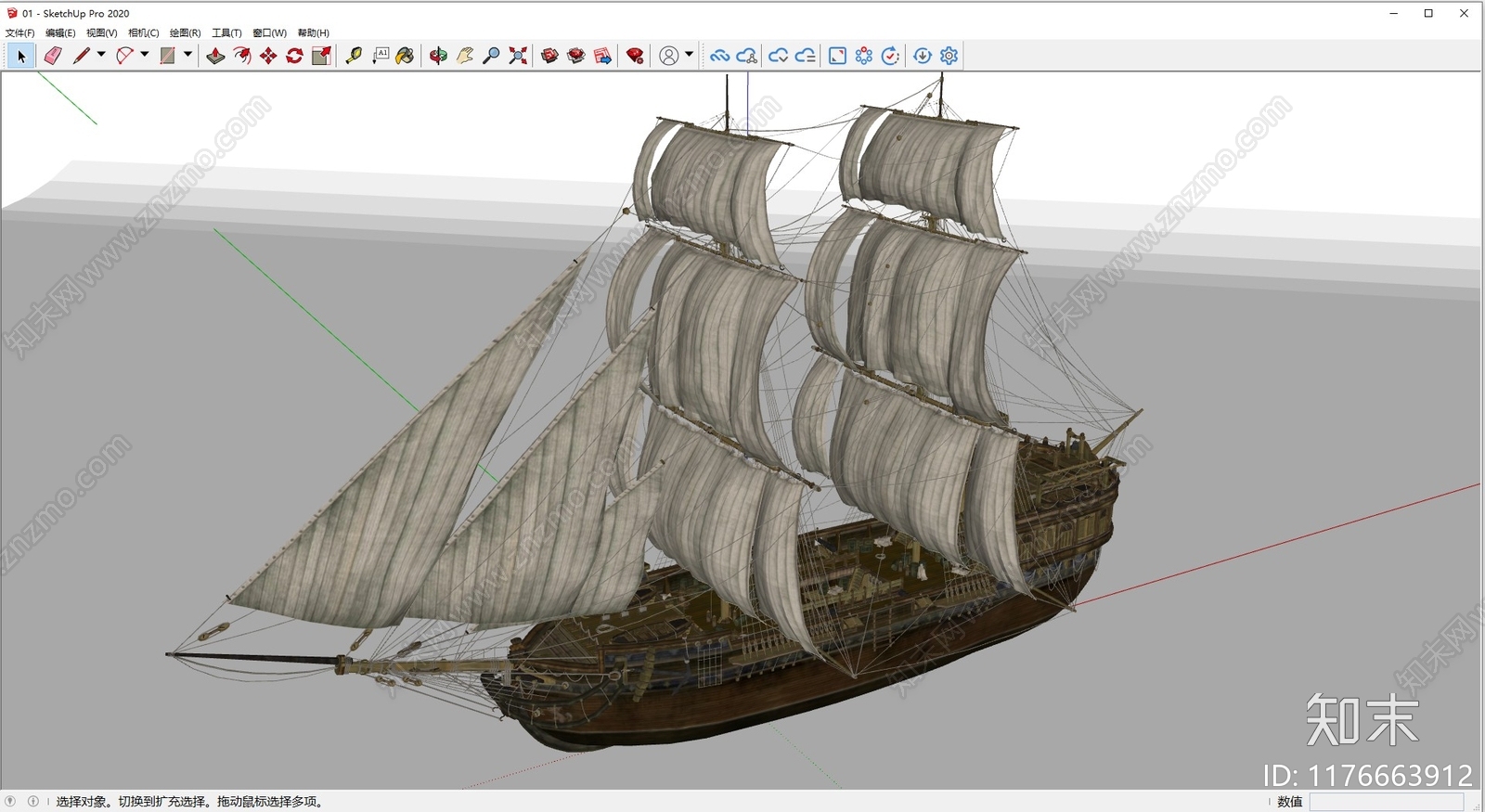Choose the Line pencil tool

(x=82, y=57)
